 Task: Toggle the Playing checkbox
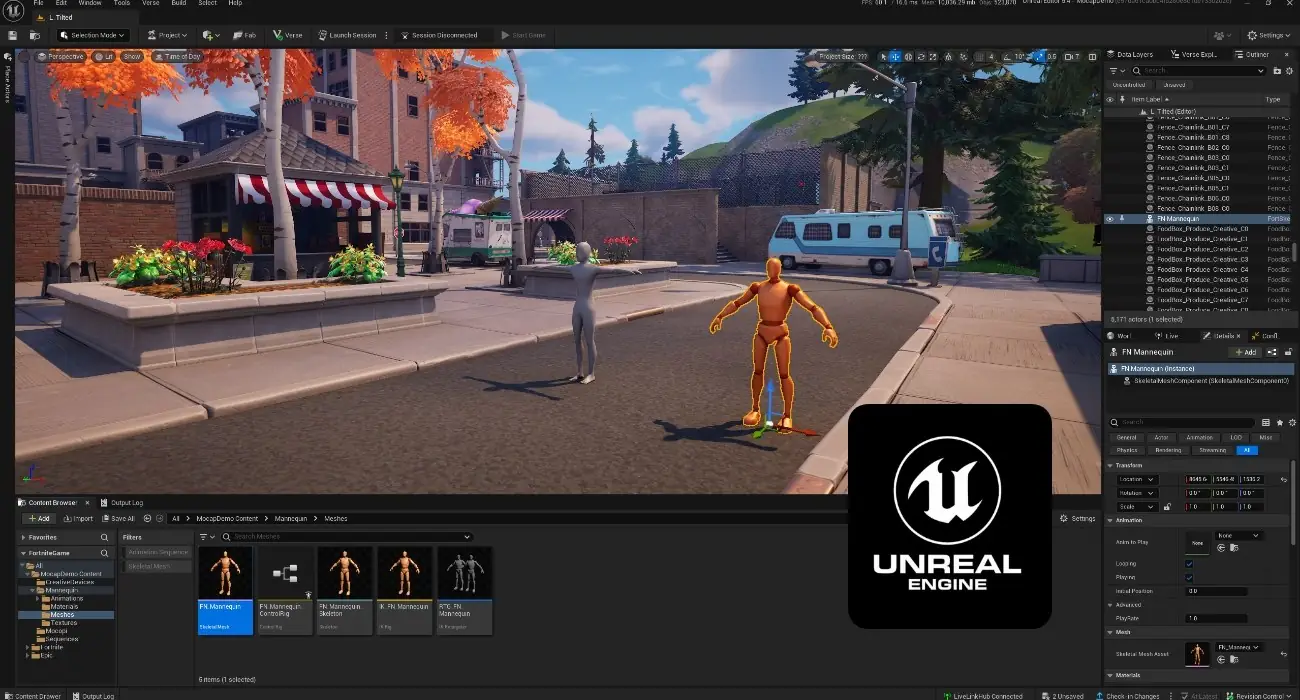[1189, 577]
